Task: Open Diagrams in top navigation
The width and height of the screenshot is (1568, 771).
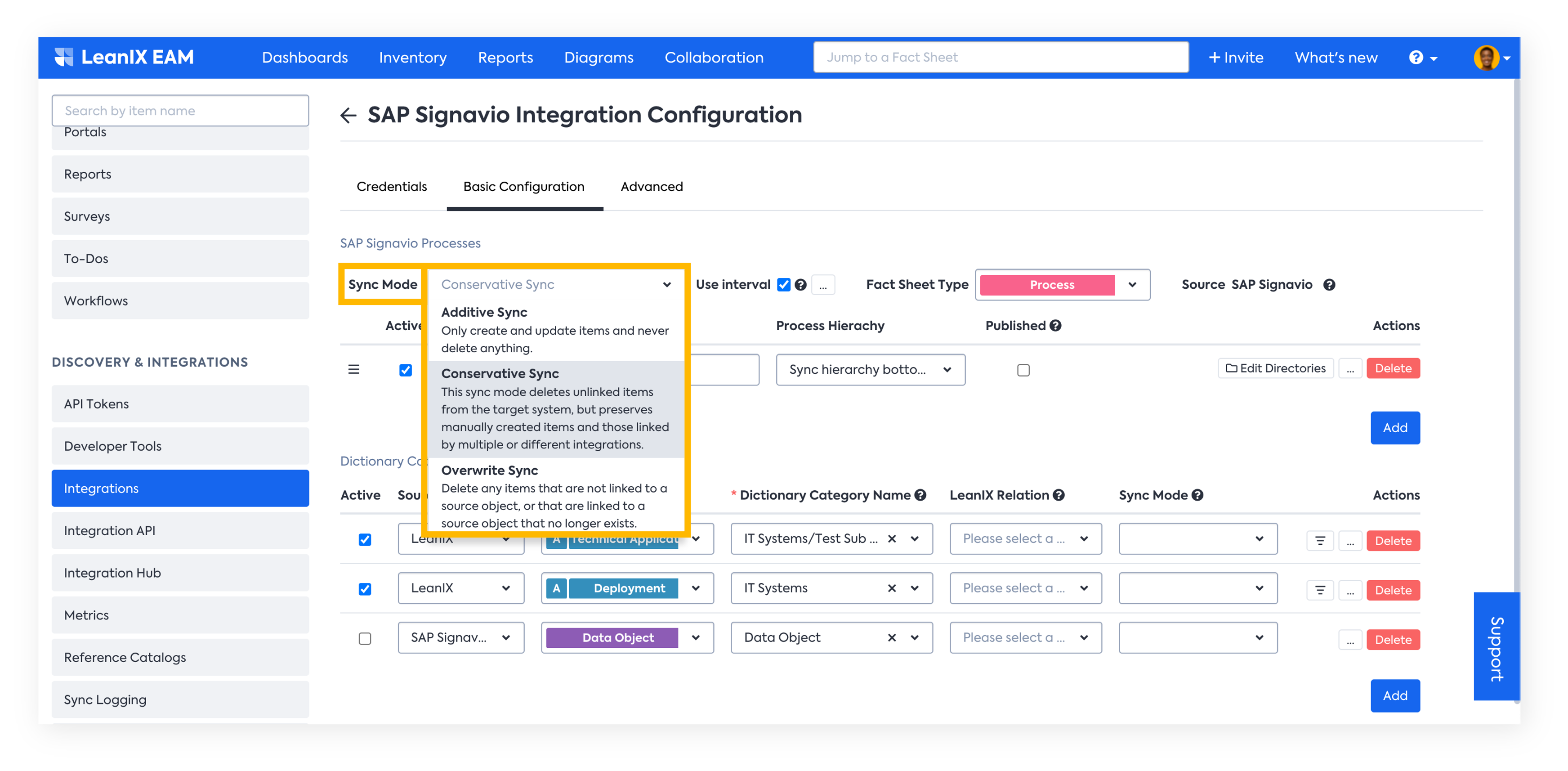Action: point(599,57)
